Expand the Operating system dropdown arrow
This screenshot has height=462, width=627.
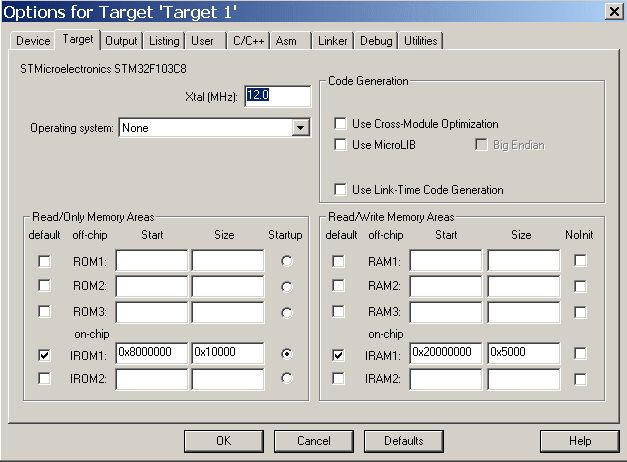click(x=301, y=128)
